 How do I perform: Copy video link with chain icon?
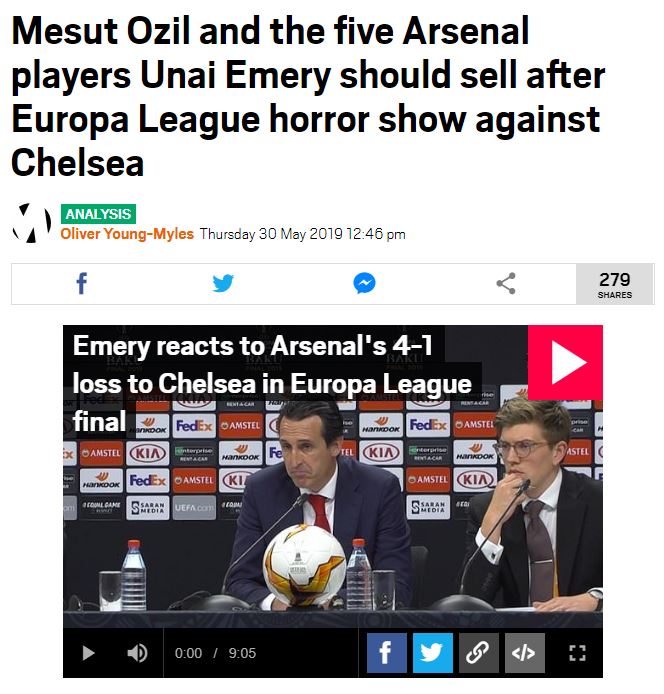pyautogui.click(x=478, y=653)
